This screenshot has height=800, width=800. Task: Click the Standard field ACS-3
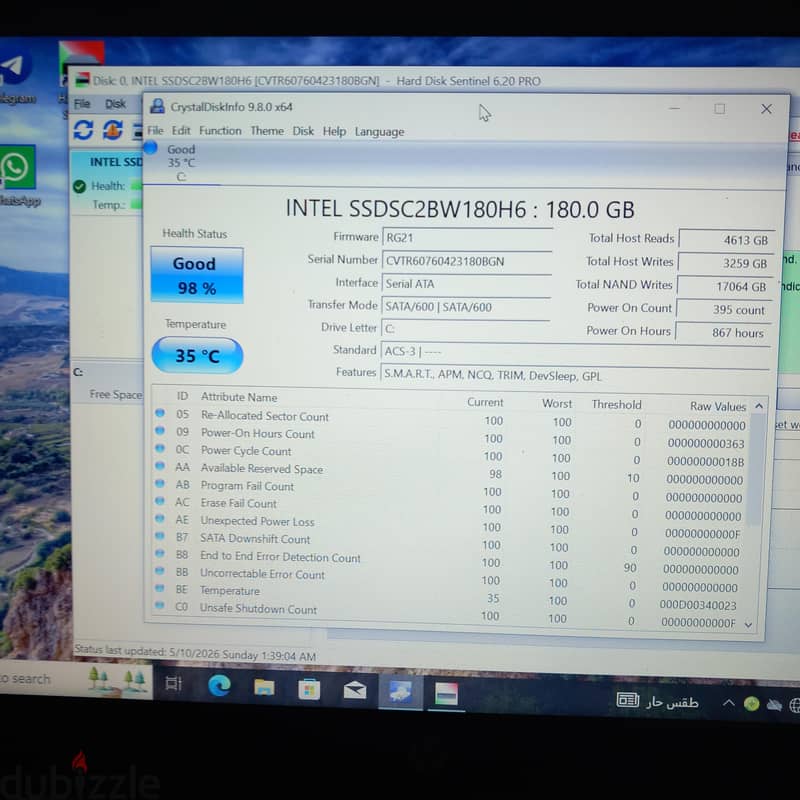[575, 352]
